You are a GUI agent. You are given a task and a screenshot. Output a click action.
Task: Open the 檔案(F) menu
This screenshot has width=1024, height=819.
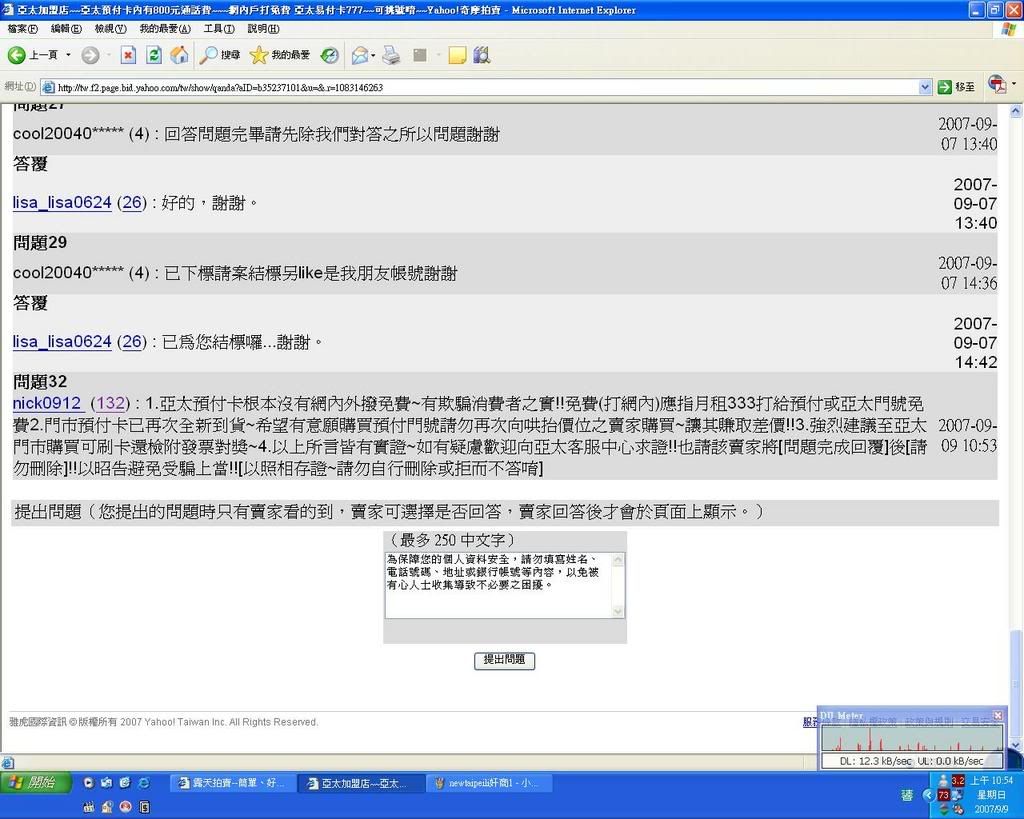pos(23,29)
